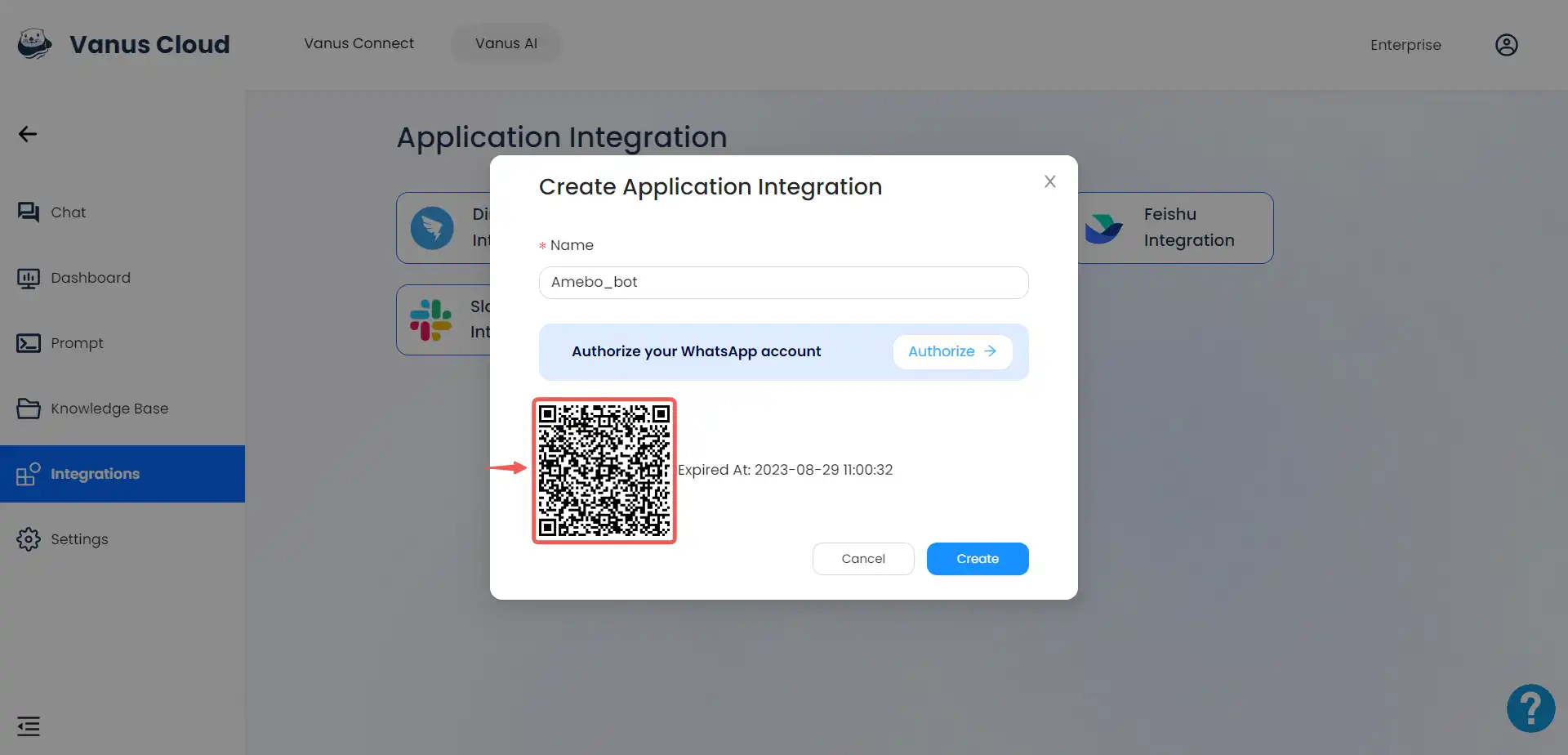
Task: Click the Feishu bird logo
Action: (1104, 228)
